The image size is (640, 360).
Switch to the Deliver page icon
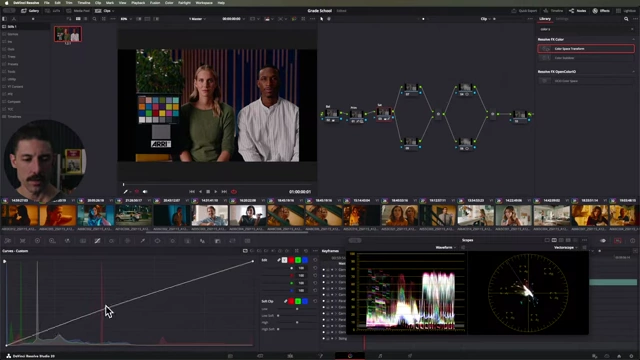point(410,356)
